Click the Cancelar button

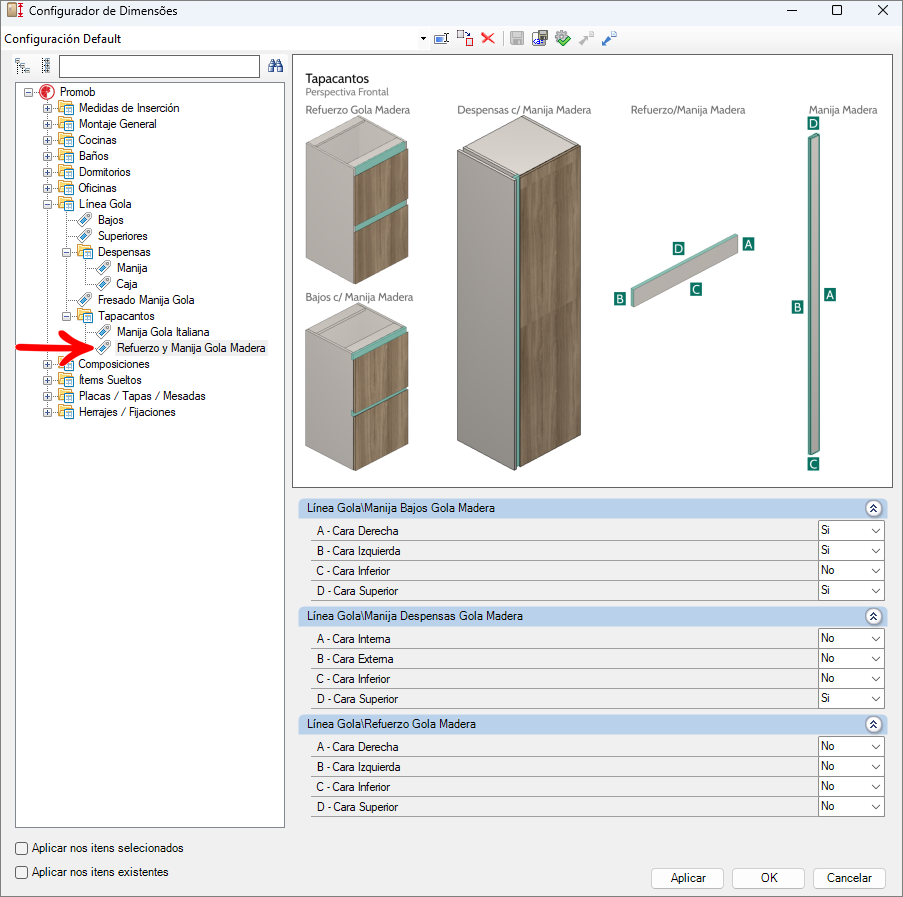849,878
